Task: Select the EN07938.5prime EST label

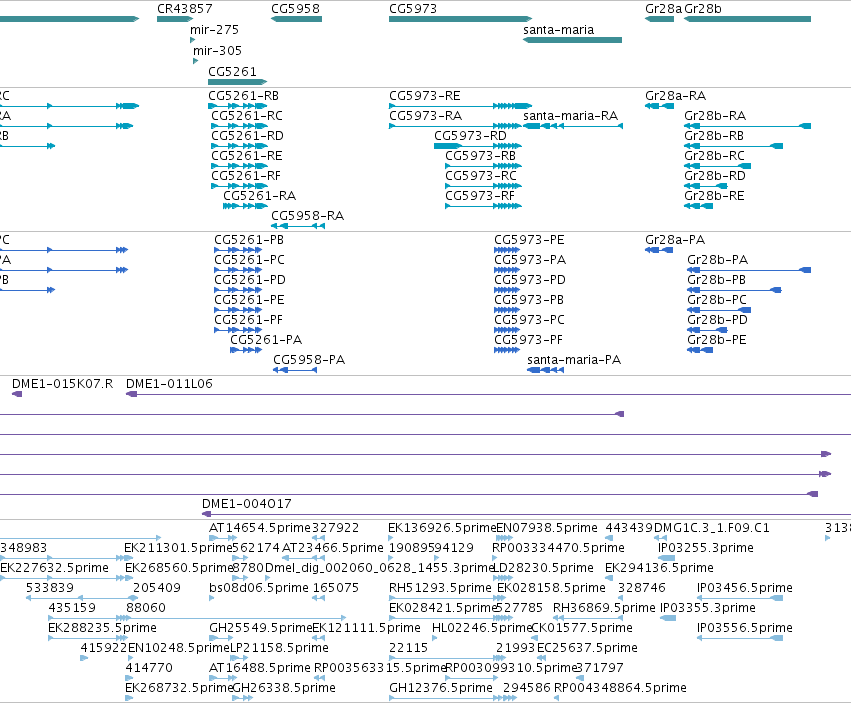Action: 547,528
